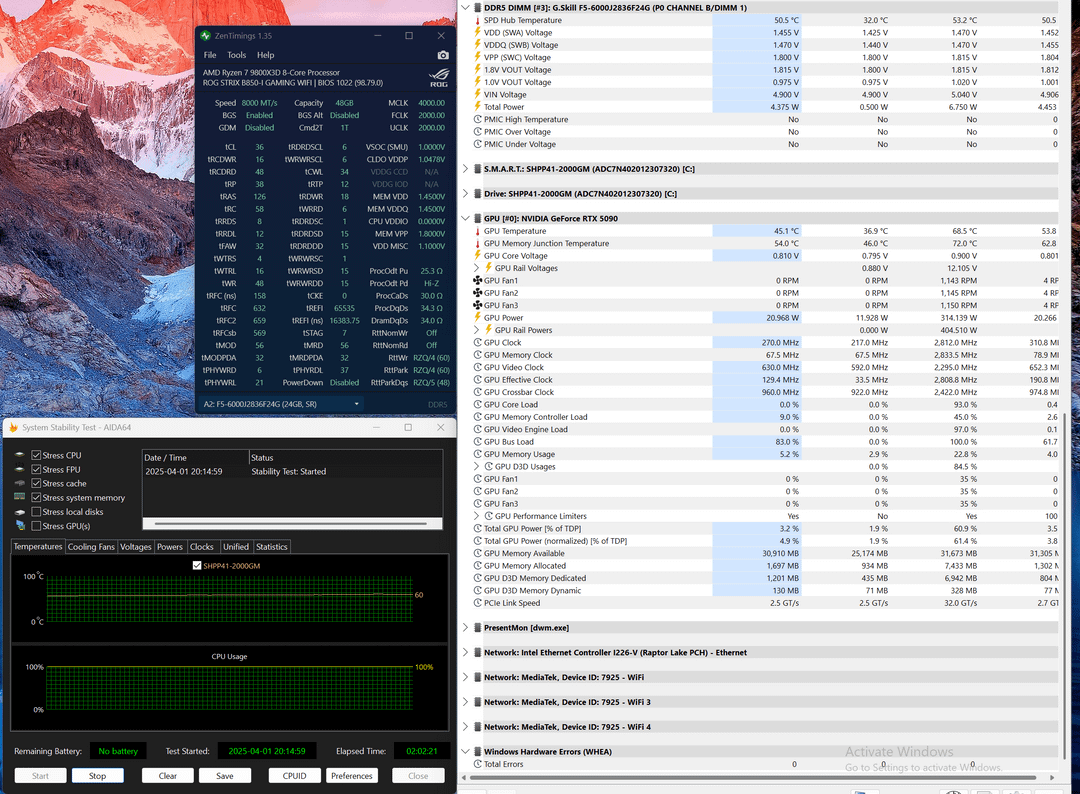Click clock icon beside GPU Clock row
Viewport: 1080px width, 794px height.
(477, 343)
